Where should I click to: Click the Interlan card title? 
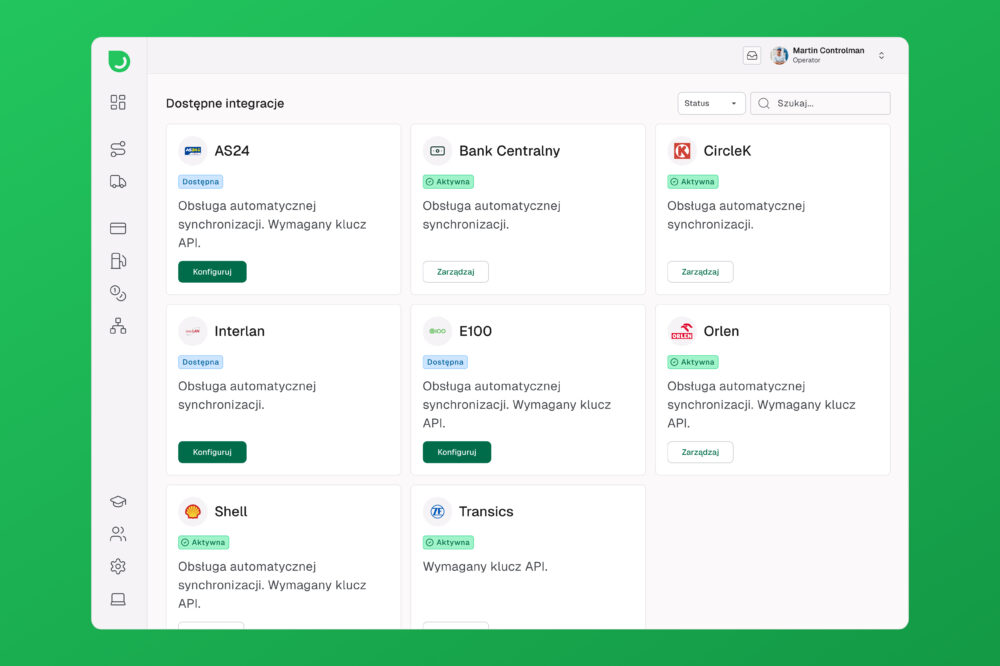click(x=239, y=331)
